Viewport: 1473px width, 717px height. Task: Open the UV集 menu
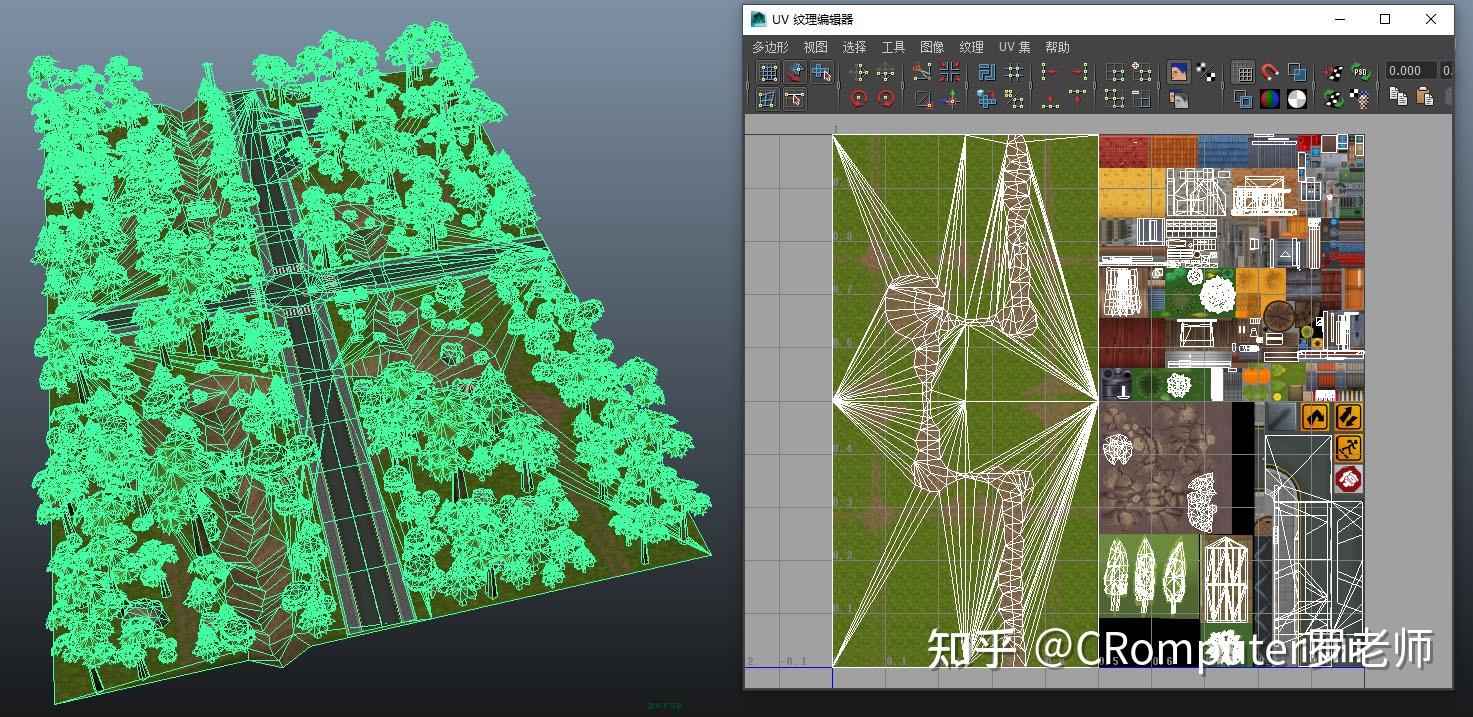tap(1014, 46)
